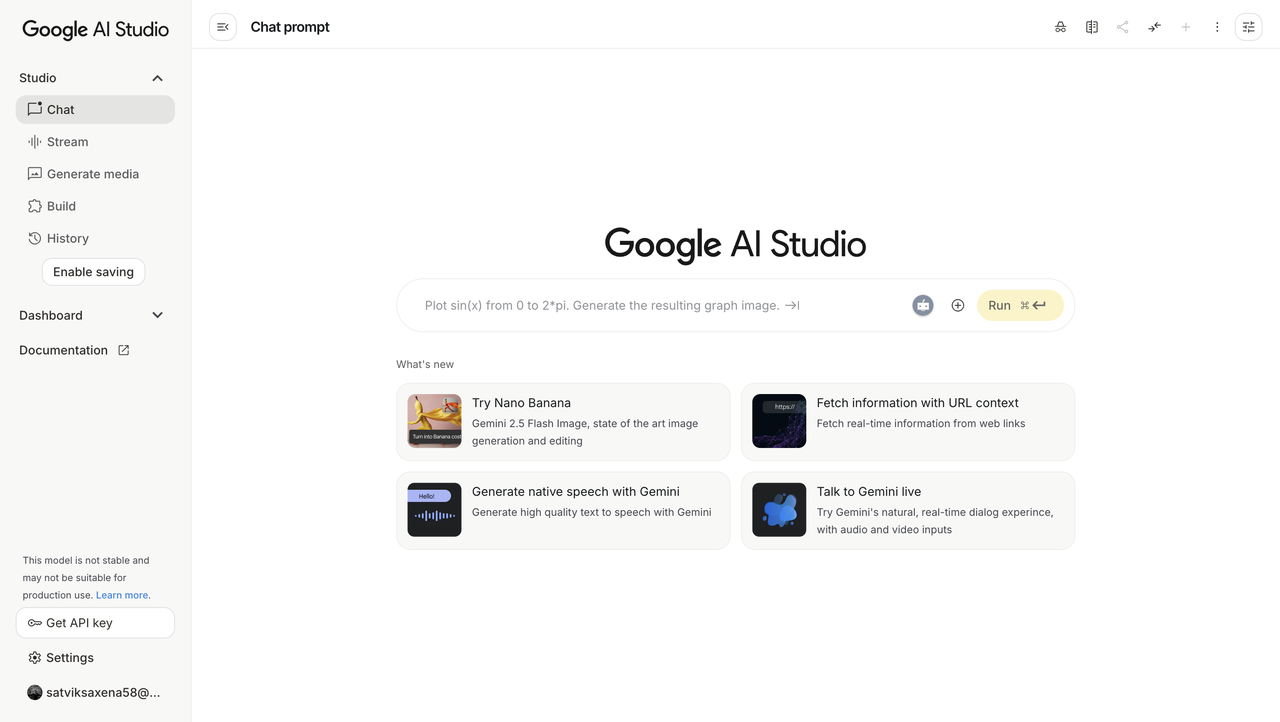The width and height of the screenshot is (1280, 722).
Task: Open the compare mode side-by-side icon
Action: 1092,27
